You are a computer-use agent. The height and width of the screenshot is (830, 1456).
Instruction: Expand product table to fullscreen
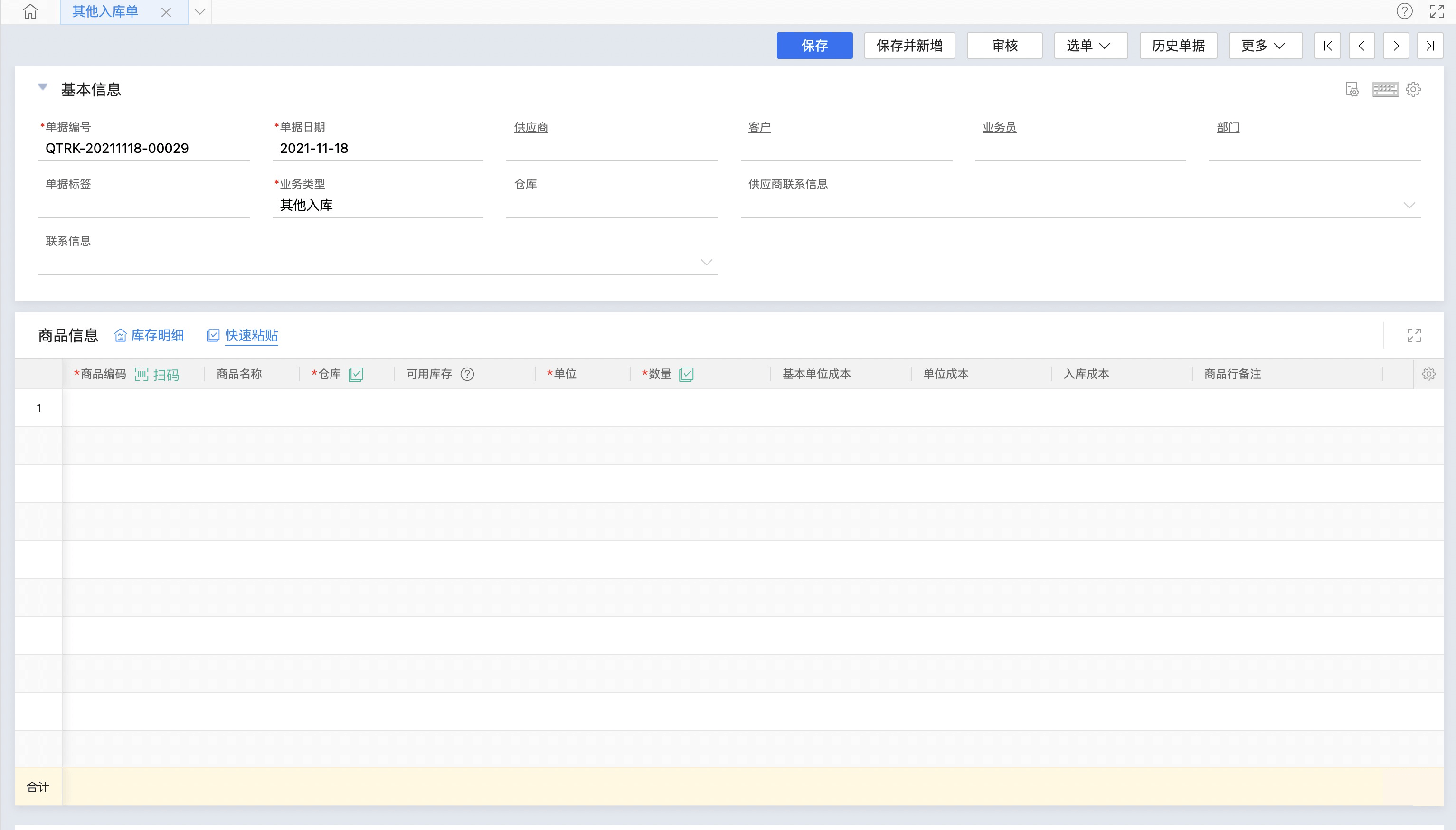point(1414,335)
